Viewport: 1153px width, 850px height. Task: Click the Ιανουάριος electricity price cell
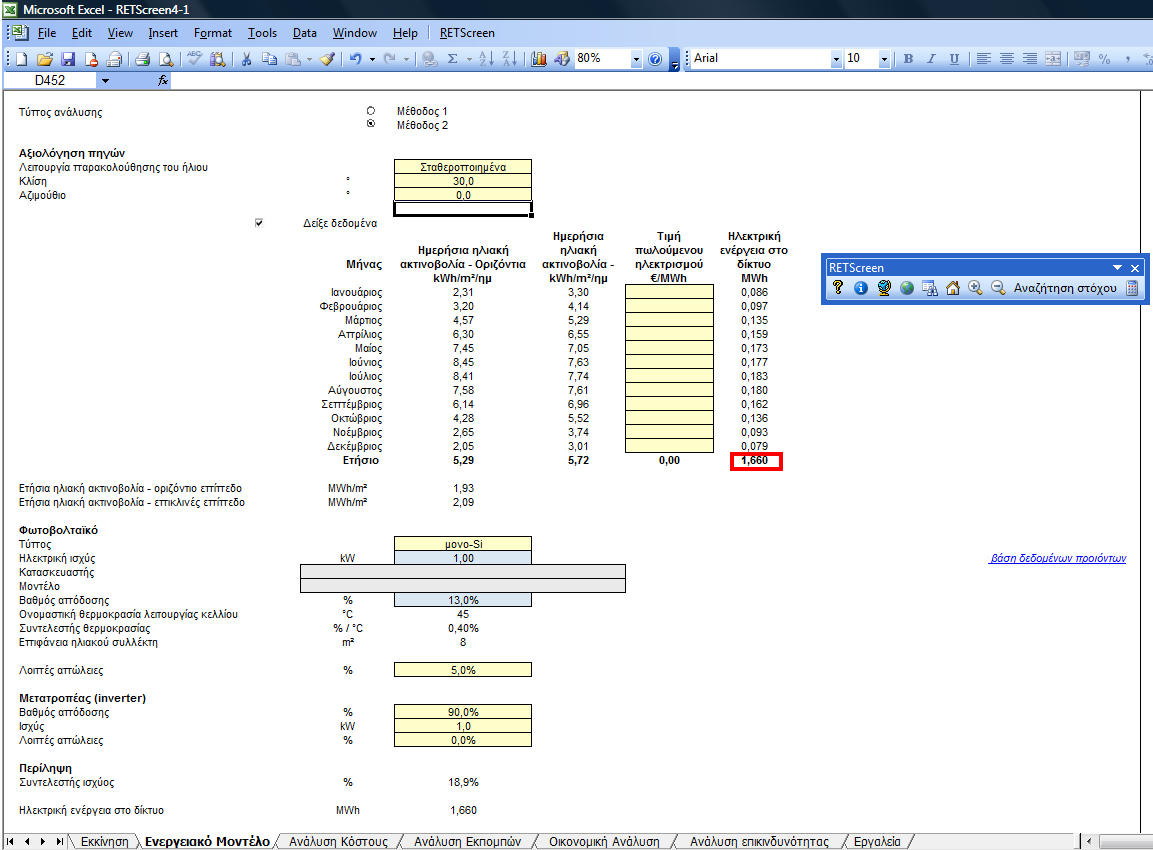(x=669, y=292)
